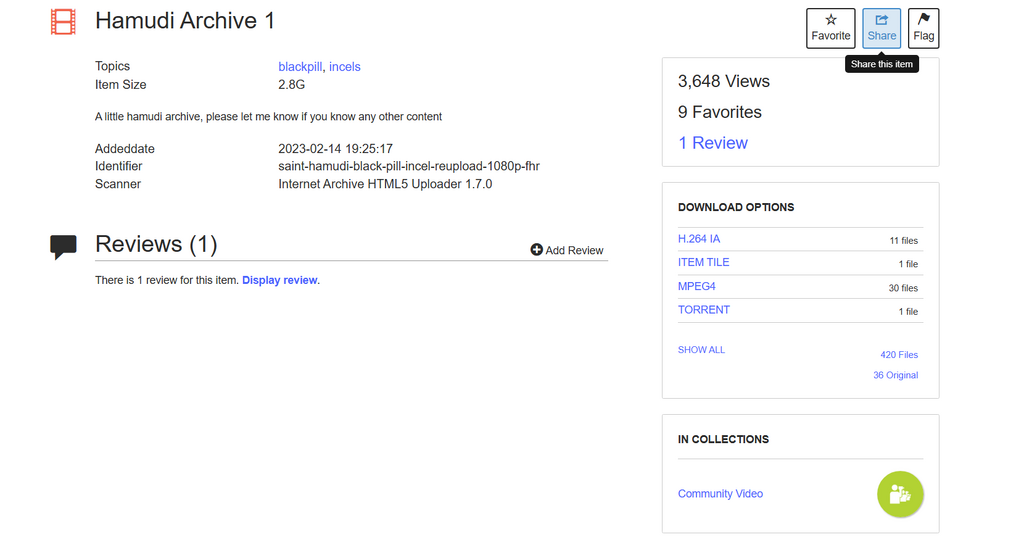The height and width of the screenshot is (545, 1024).
Task: Click the 'A little hamudi archive' description
Action: tap(268, 117)
